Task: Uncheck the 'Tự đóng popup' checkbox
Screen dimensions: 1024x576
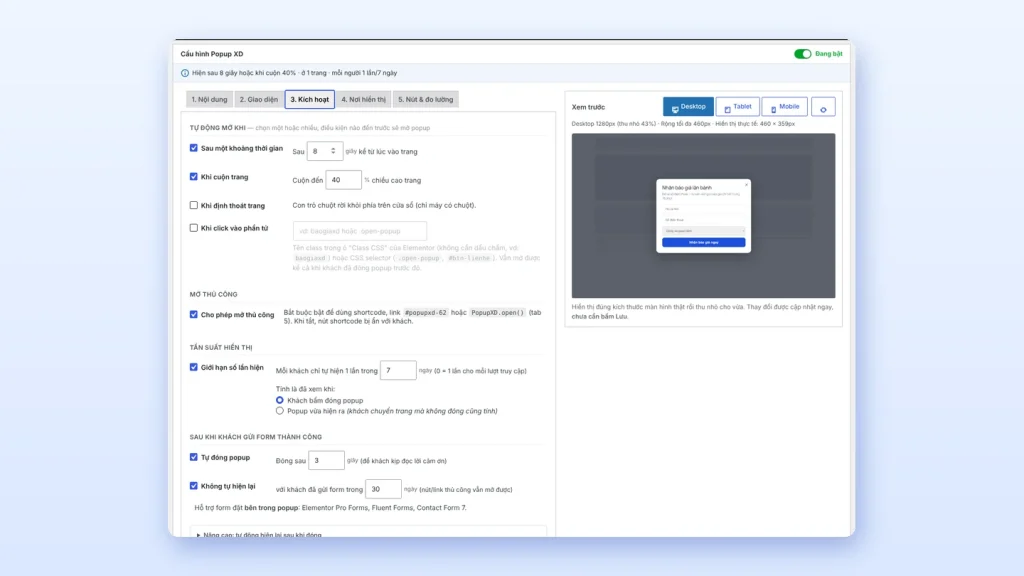Action: pos(193,457)
